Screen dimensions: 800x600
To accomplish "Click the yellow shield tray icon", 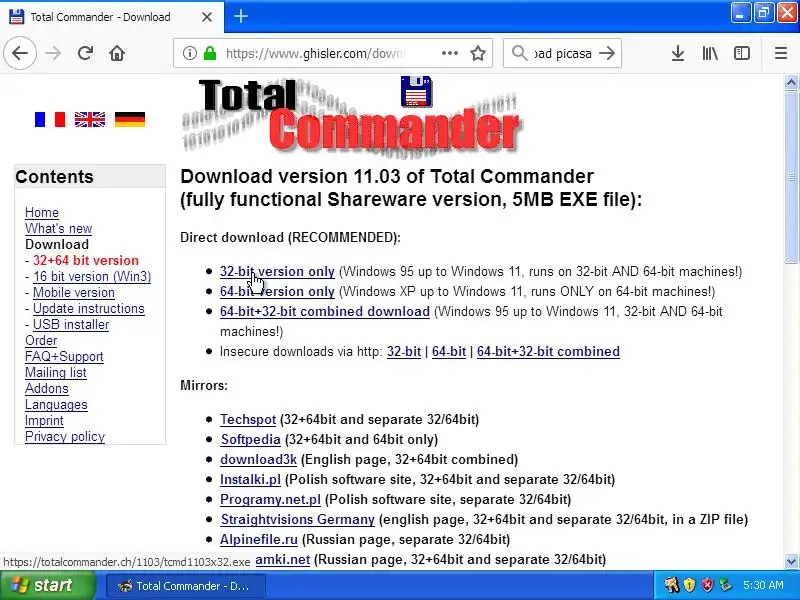I will [689, 585].
